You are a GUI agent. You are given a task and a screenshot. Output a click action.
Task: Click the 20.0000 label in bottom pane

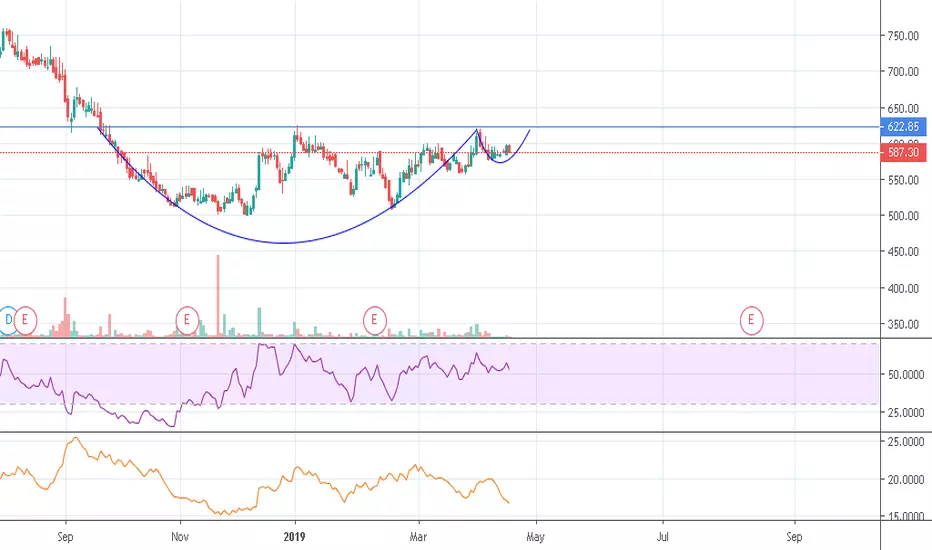(905, 480)
